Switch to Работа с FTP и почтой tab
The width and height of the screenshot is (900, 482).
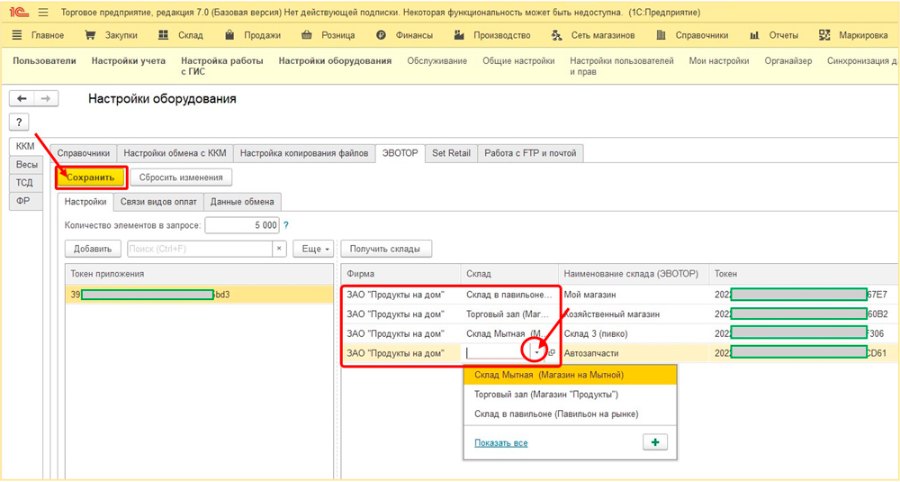pyautogui.click(x=530, y=153)
